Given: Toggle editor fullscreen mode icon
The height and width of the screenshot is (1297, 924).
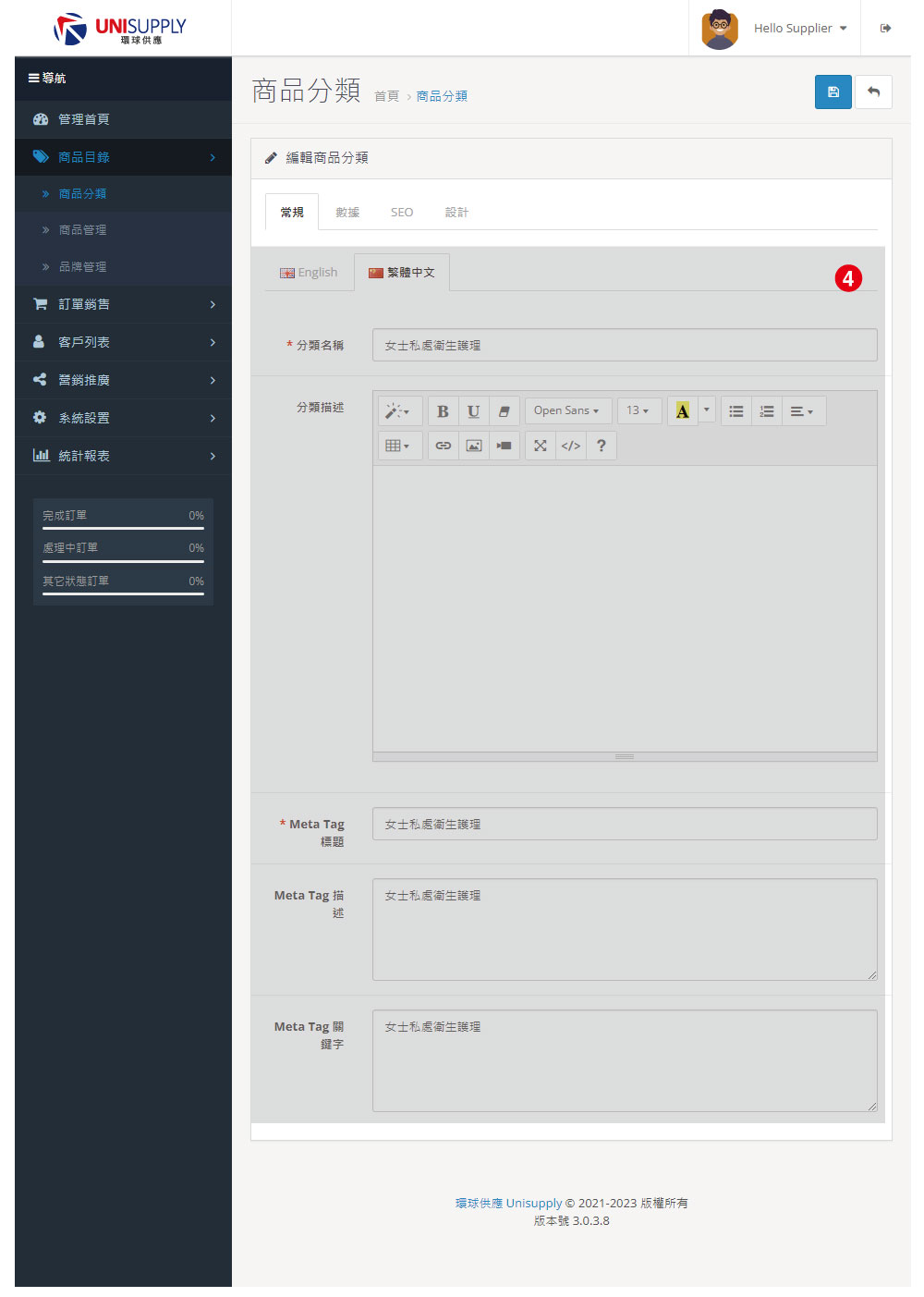Looking at the screenshot, I should click(541, 446).
